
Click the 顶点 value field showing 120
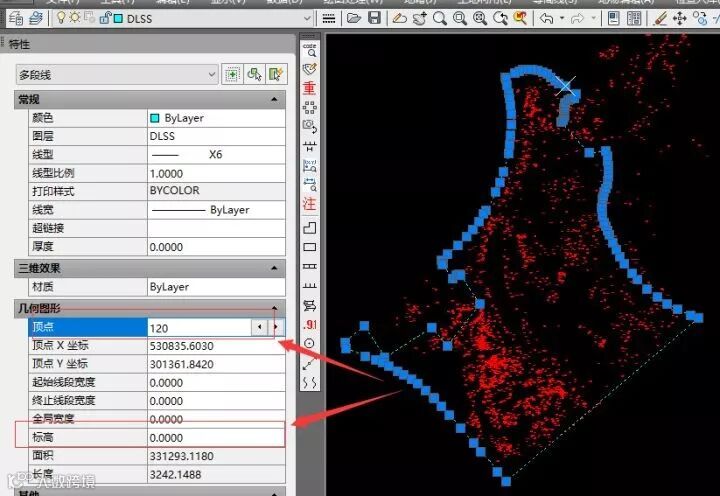[199, 327]
